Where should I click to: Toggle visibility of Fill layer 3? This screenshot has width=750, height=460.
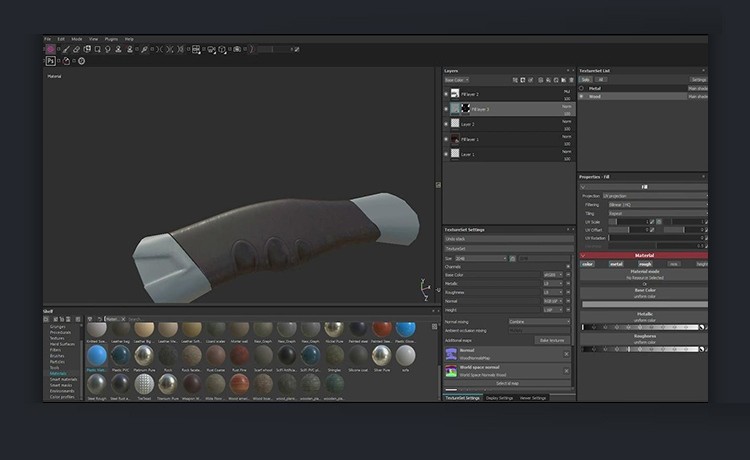click(x=446, y=109)
